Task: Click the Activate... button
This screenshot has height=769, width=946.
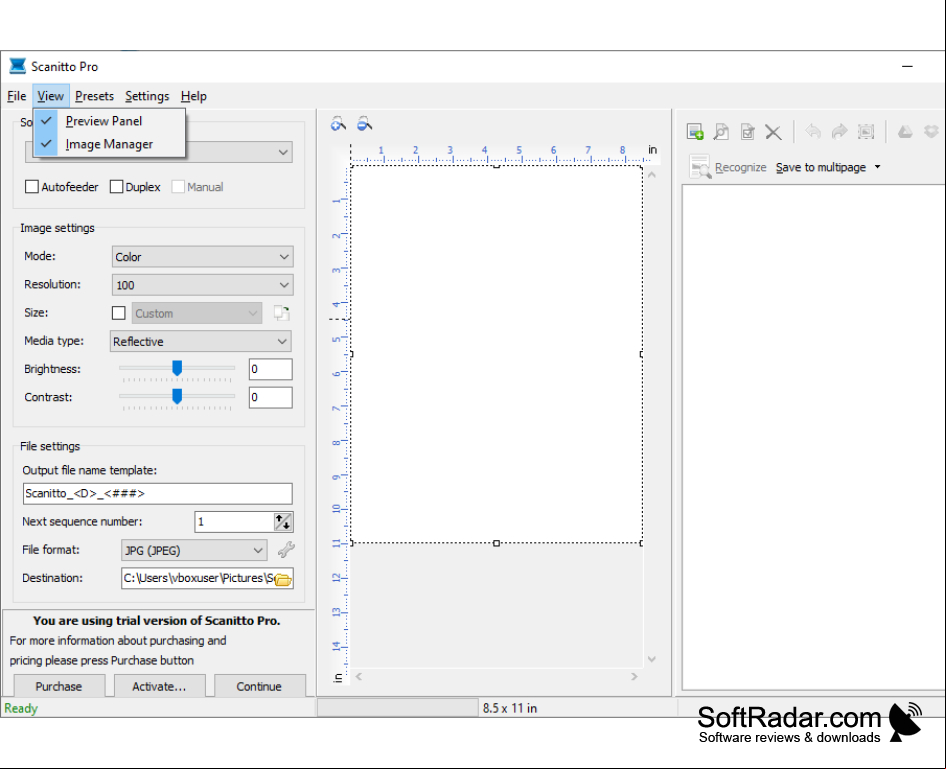Action: [159, 686]
